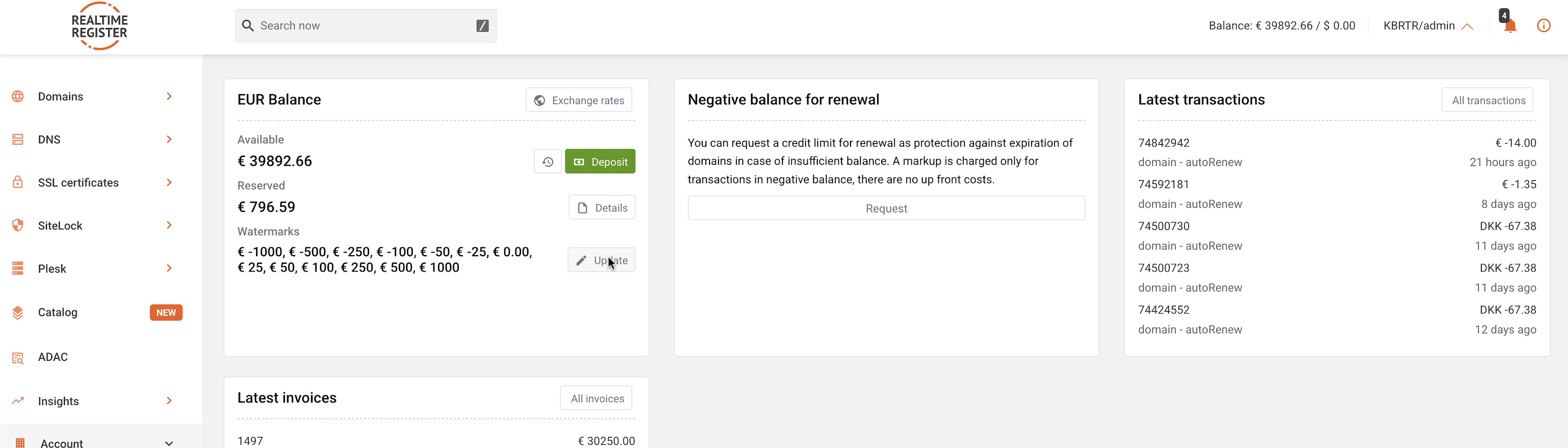Click the € -1.35 transaction amount
Viewport: 1568px width, 448px height.
click(1519, 184)
